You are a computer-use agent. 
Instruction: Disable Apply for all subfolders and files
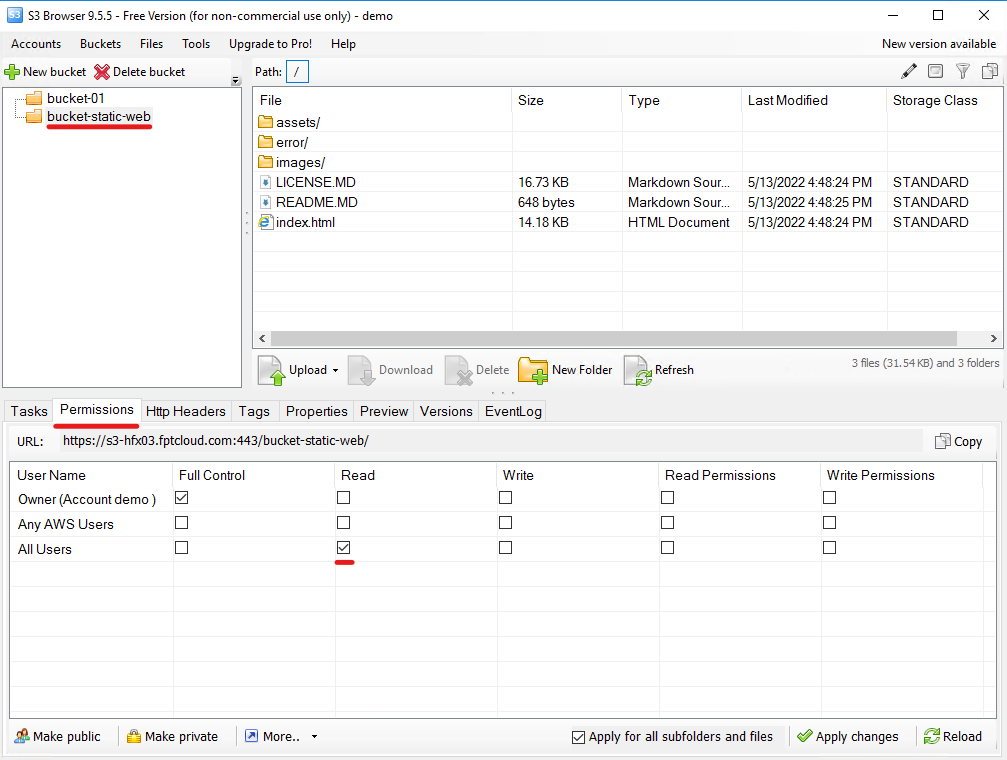[578, 736]
